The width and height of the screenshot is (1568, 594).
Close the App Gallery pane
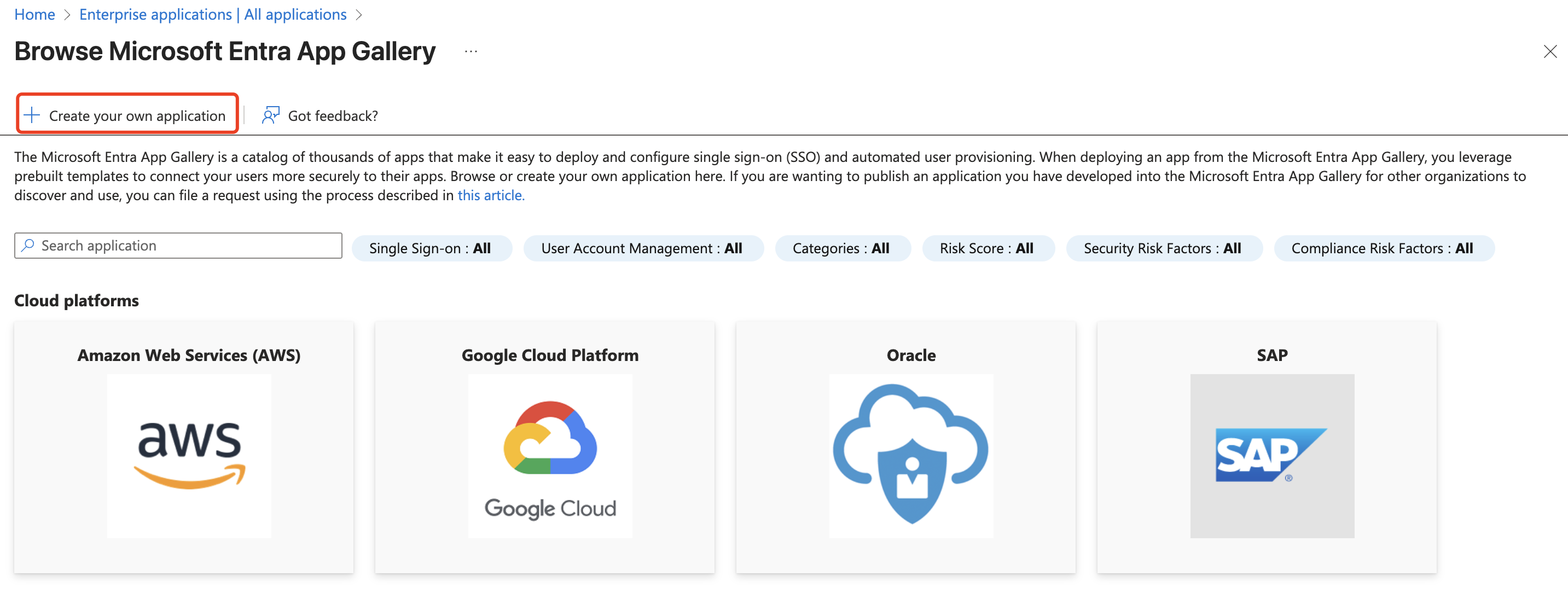click(x=1550, y=52)
